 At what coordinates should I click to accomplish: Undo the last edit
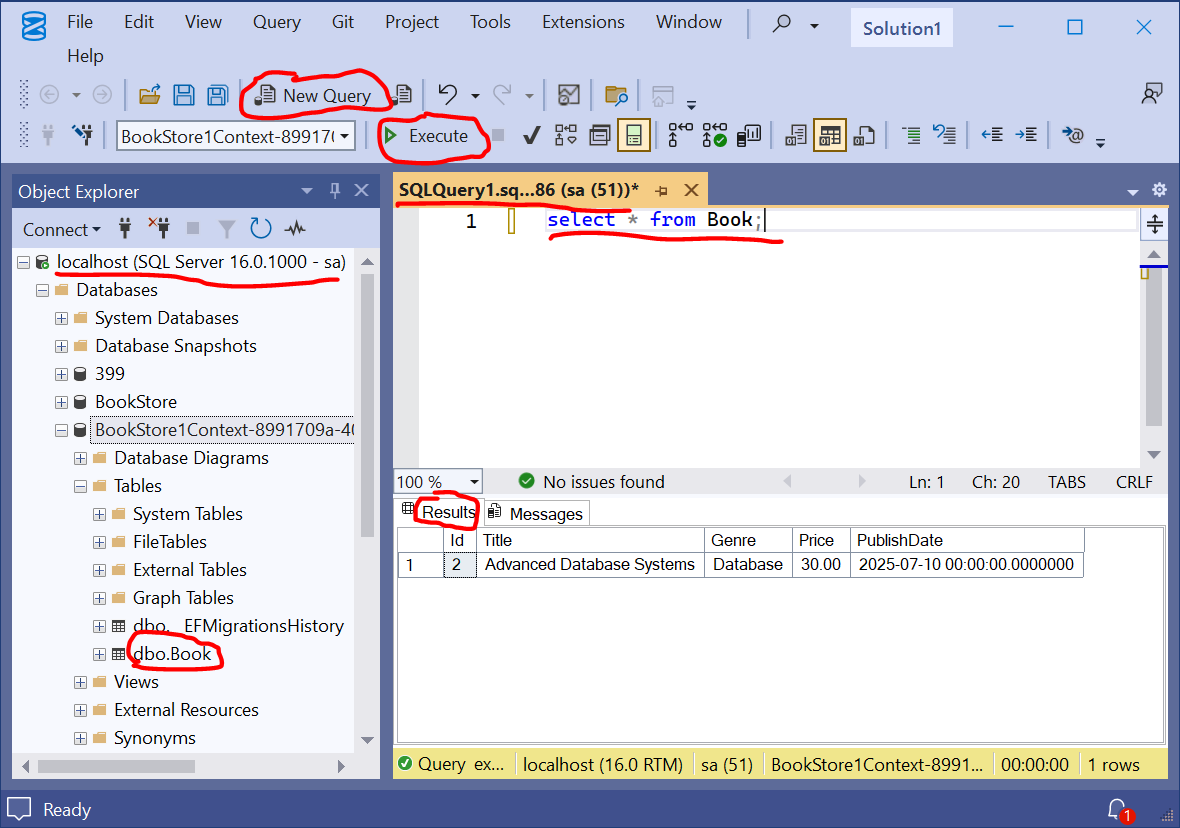tap(448, 95)
